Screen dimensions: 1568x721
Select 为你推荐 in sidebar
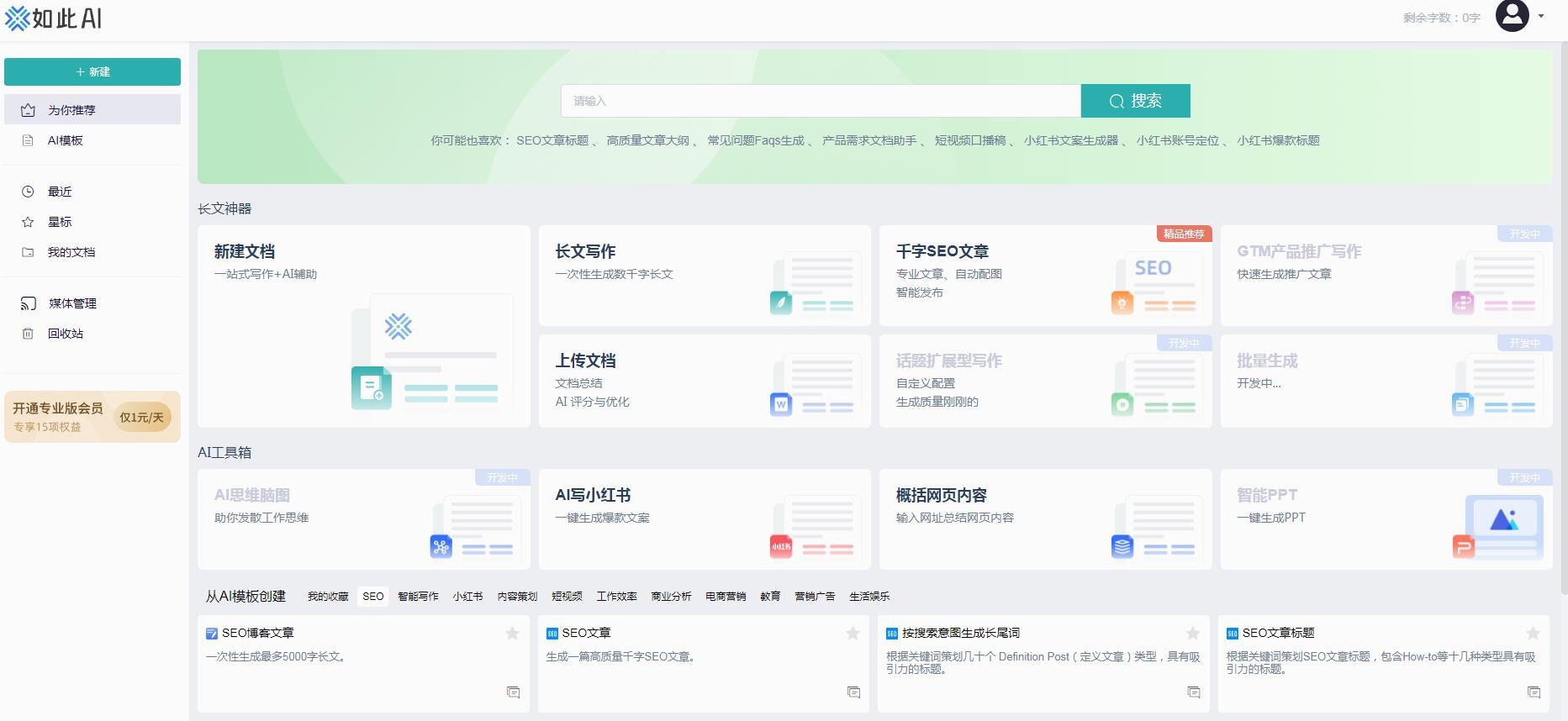[x=92, y=109]
